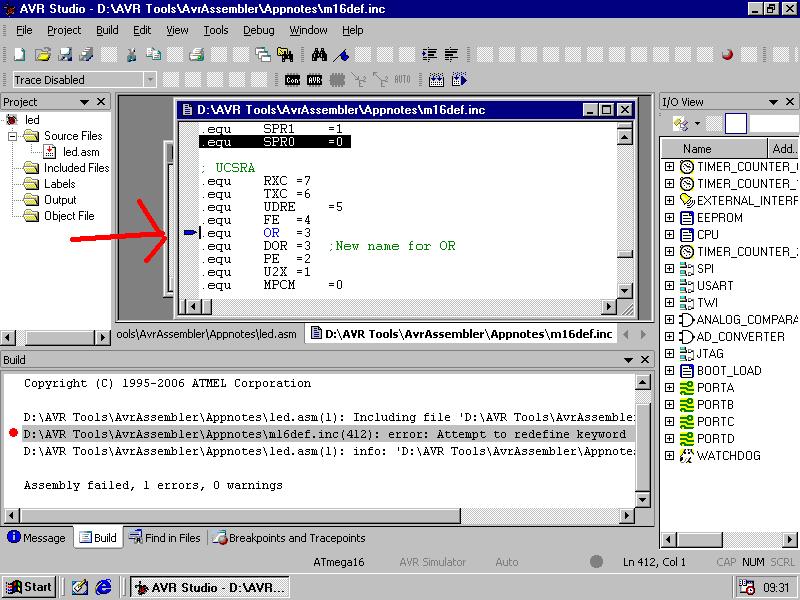Copy selection using the Copy icon
The image size is (800, 600).
click(x=153, y=54)
